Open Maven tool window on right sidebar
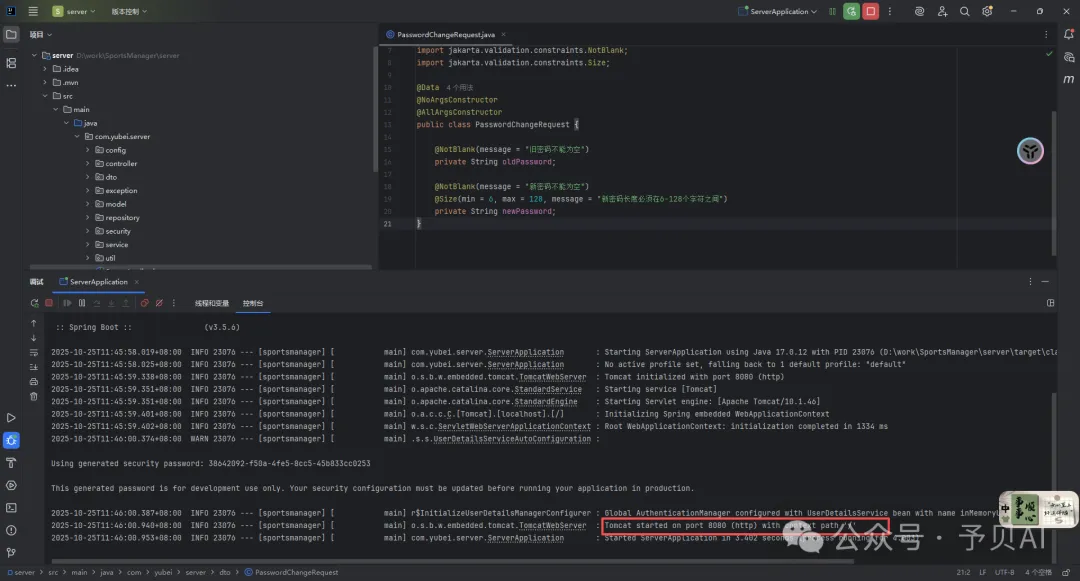 1068,79
